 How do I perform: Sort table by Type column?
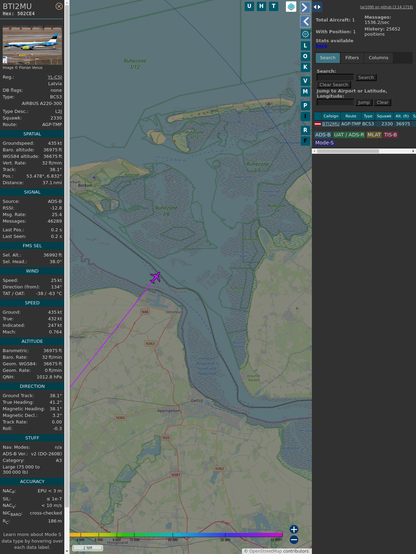[368, 116]
